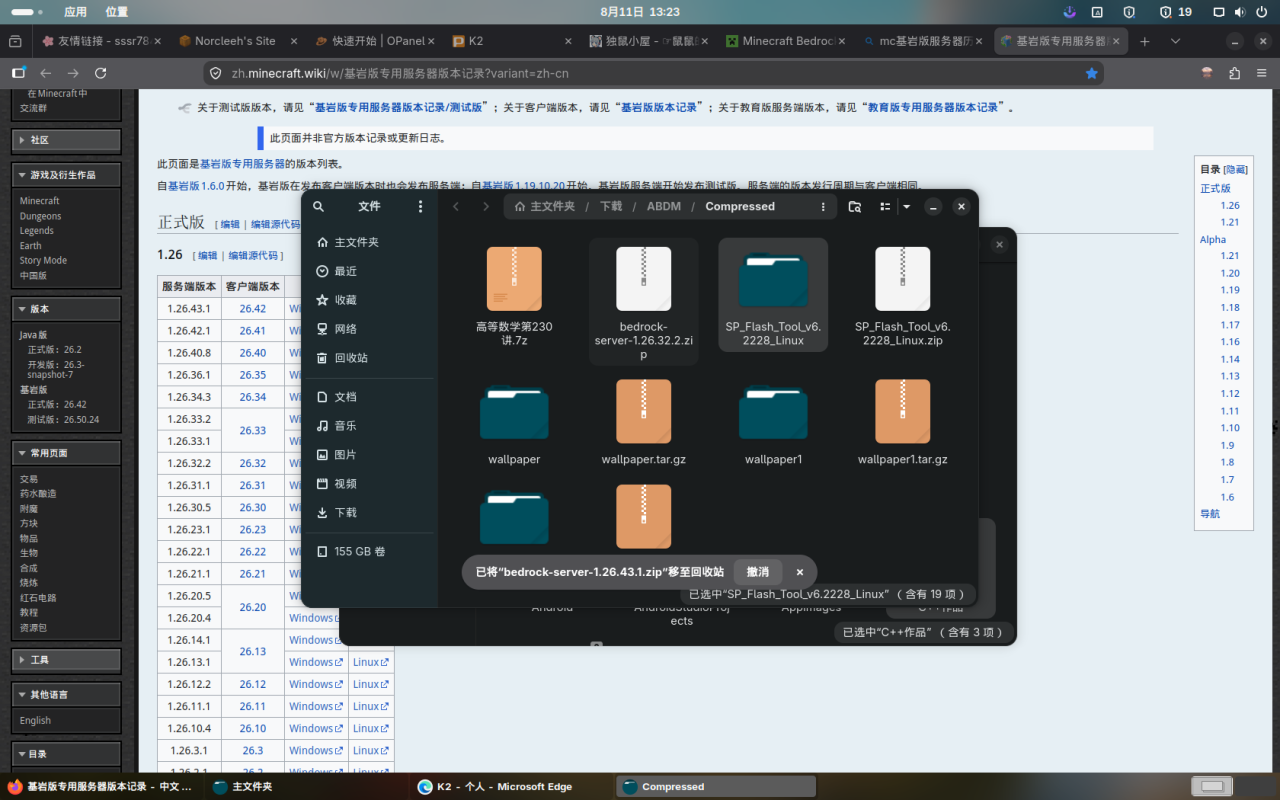Go forward in Files window navigation

(x=486, y=207)
